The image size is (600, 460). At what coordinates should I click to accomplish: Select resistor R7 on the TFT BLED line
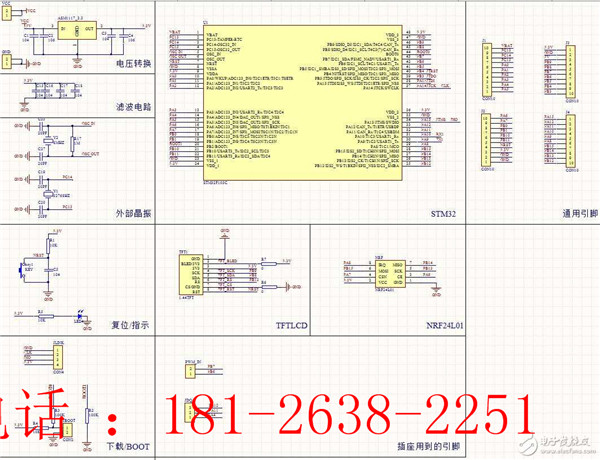point(269,264)
